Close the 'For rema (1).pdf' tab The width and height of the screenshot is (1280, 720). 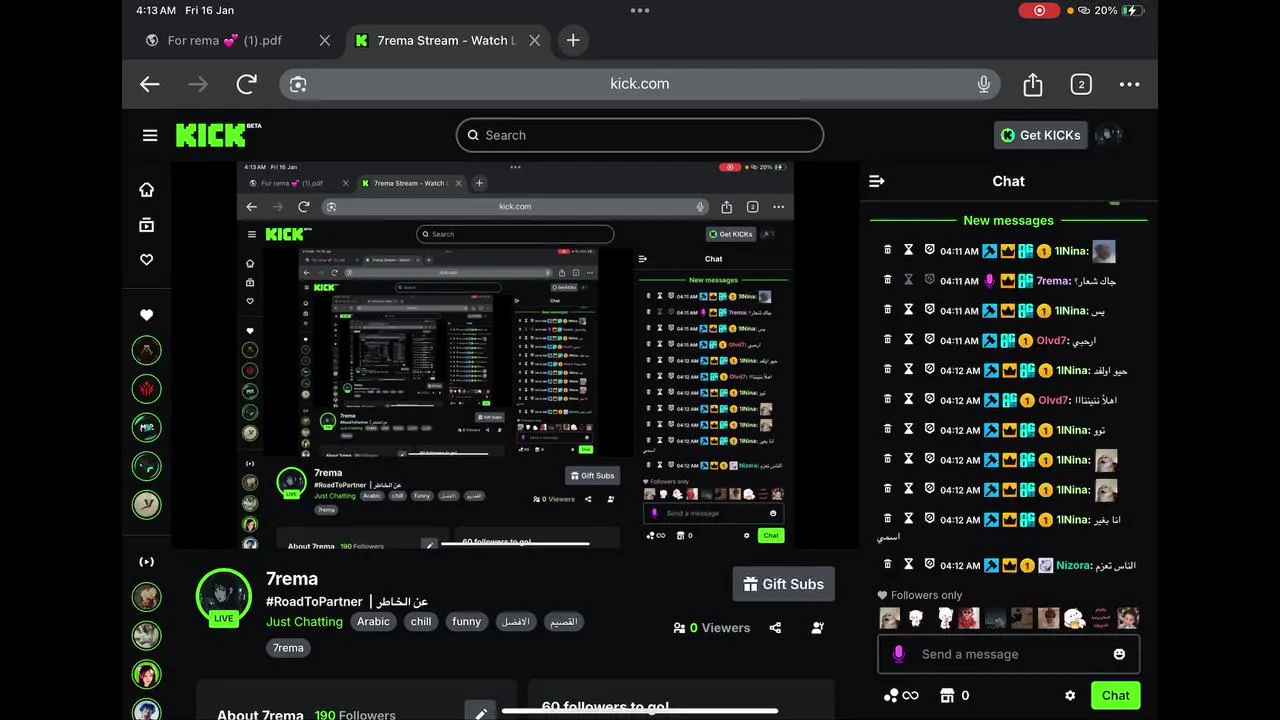[x=324, y=40]
